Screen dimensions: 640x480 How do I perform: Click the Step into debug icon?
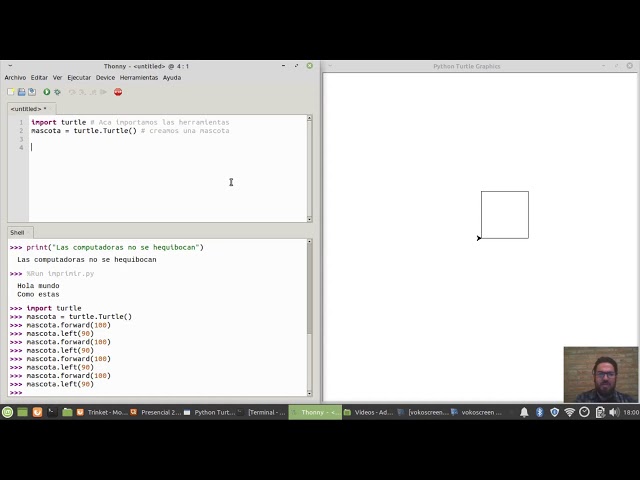[x=82, y=92]
